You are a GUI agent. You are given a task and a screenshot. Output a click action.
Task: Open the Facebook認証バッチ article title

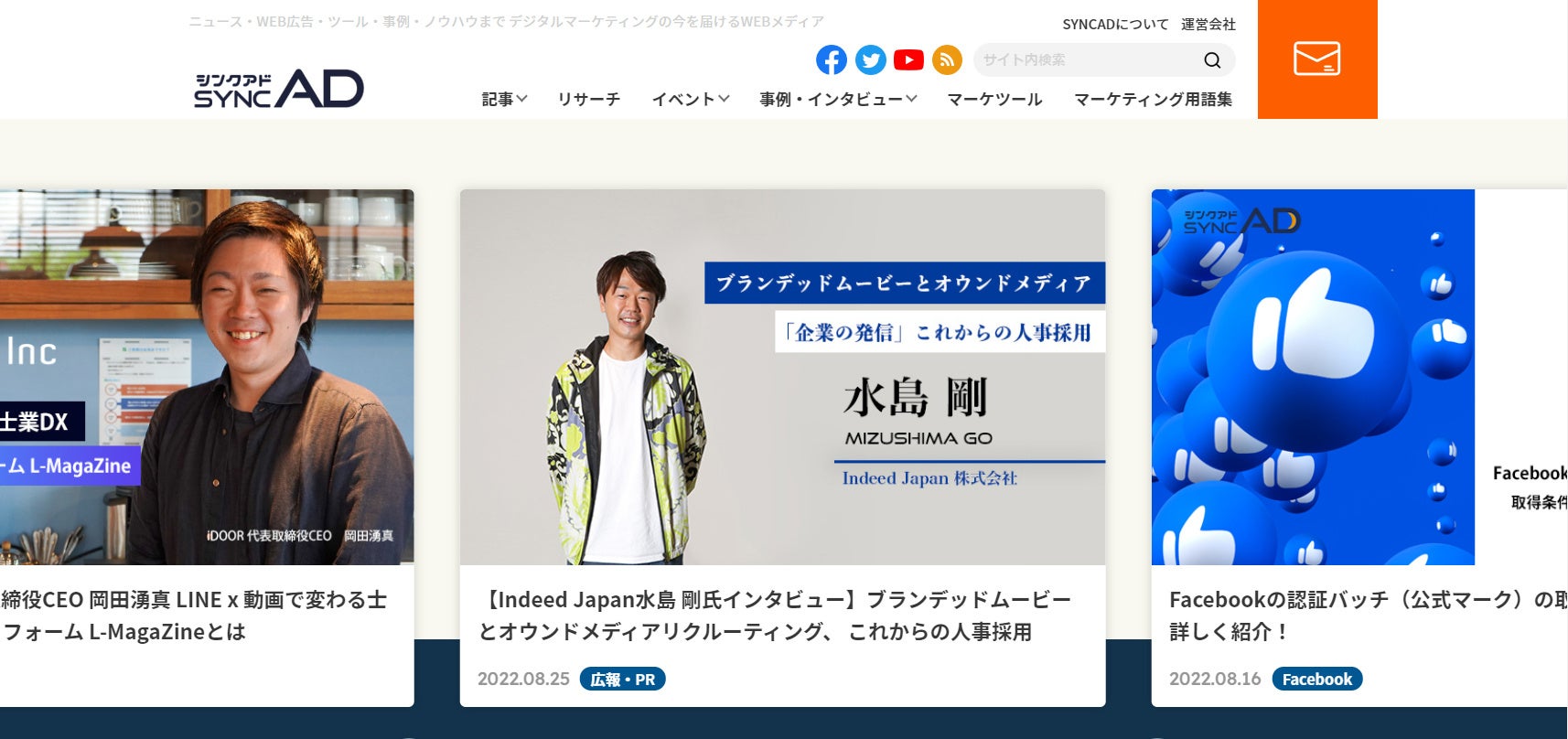point(1368,616)
